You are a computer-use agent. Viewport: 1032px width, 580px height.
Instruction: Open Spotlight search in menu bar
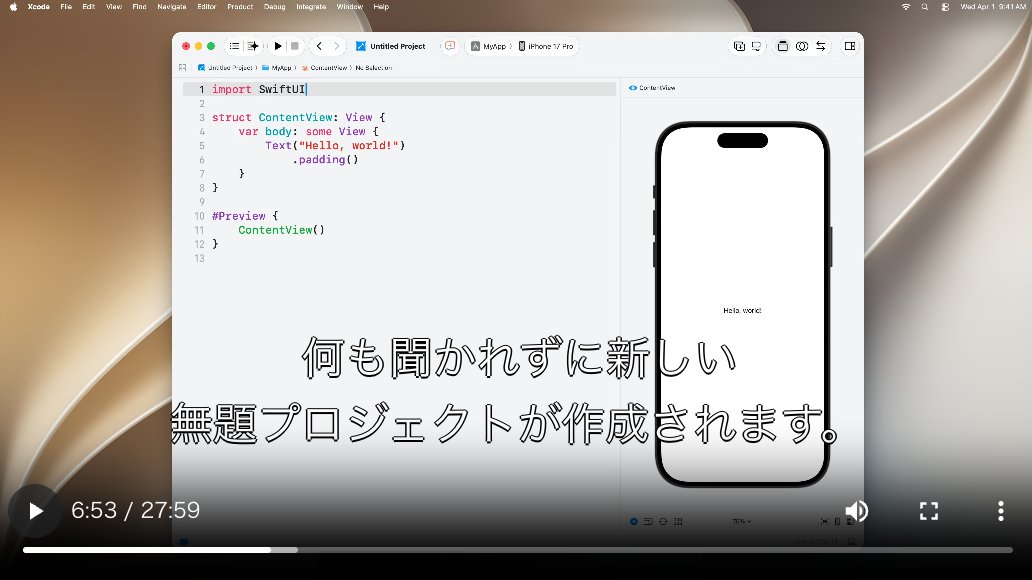pos(925,7)
